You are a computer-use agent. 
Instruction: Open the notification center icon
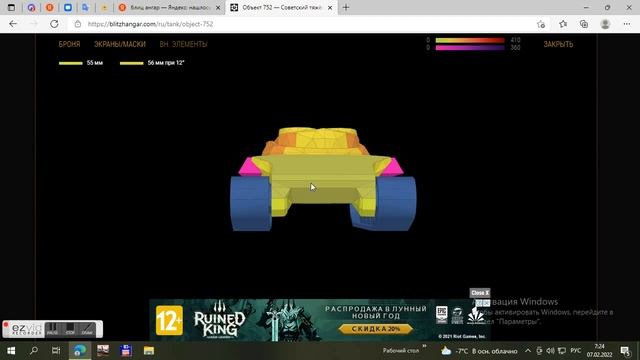pyautogui.click(x=625, y=351)
